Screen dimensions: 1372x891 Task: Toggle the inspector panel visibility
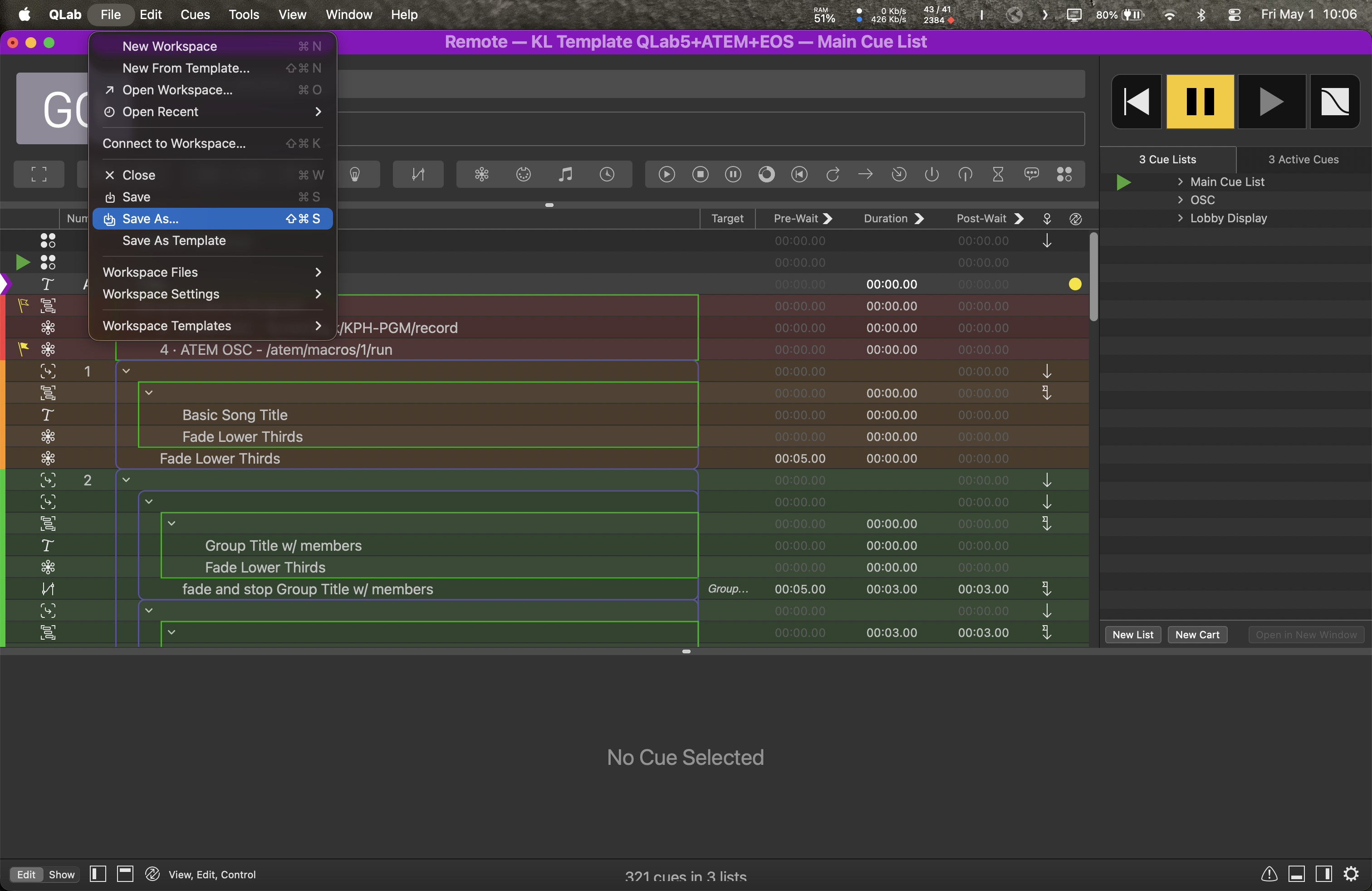(1297, 874)
